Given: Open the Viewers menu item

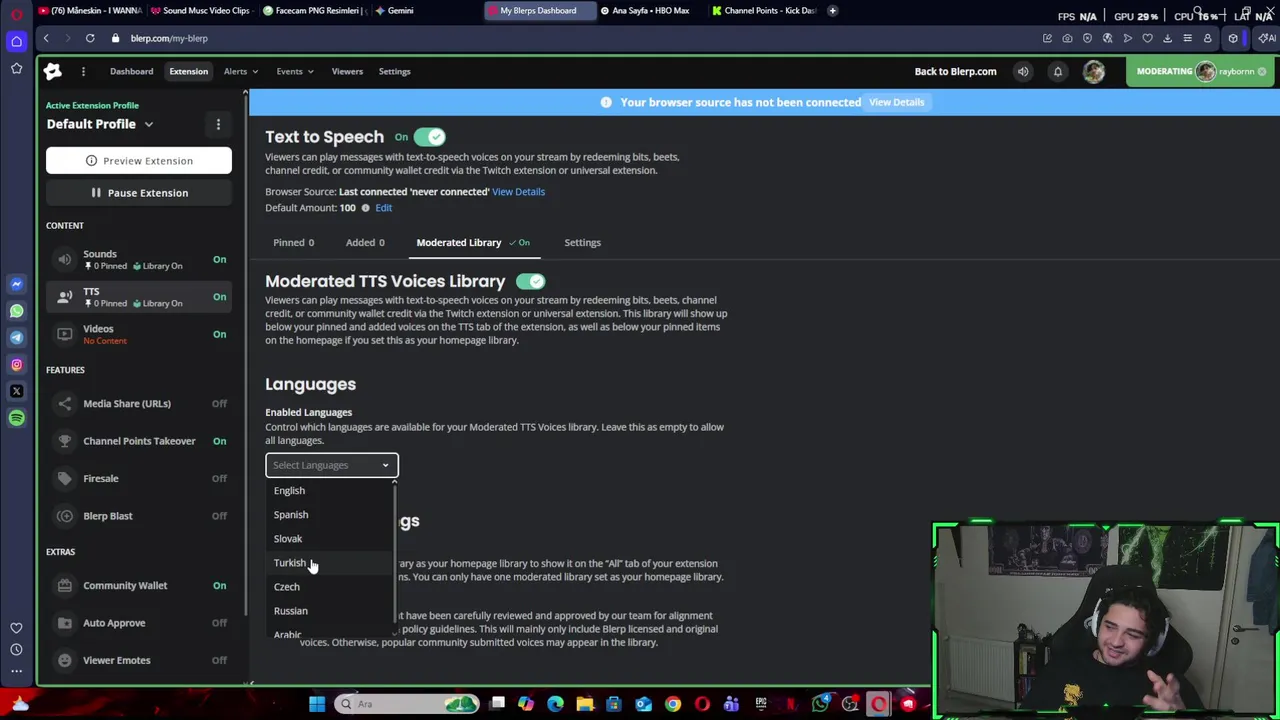Looking at the screenshot, I should [347, 71].
